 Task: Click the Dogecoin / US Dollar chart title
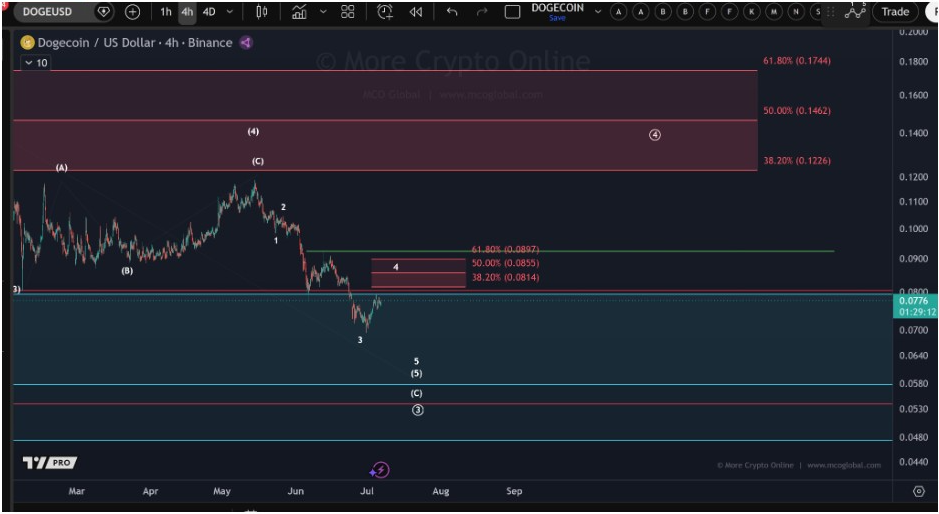coord(135,43)
